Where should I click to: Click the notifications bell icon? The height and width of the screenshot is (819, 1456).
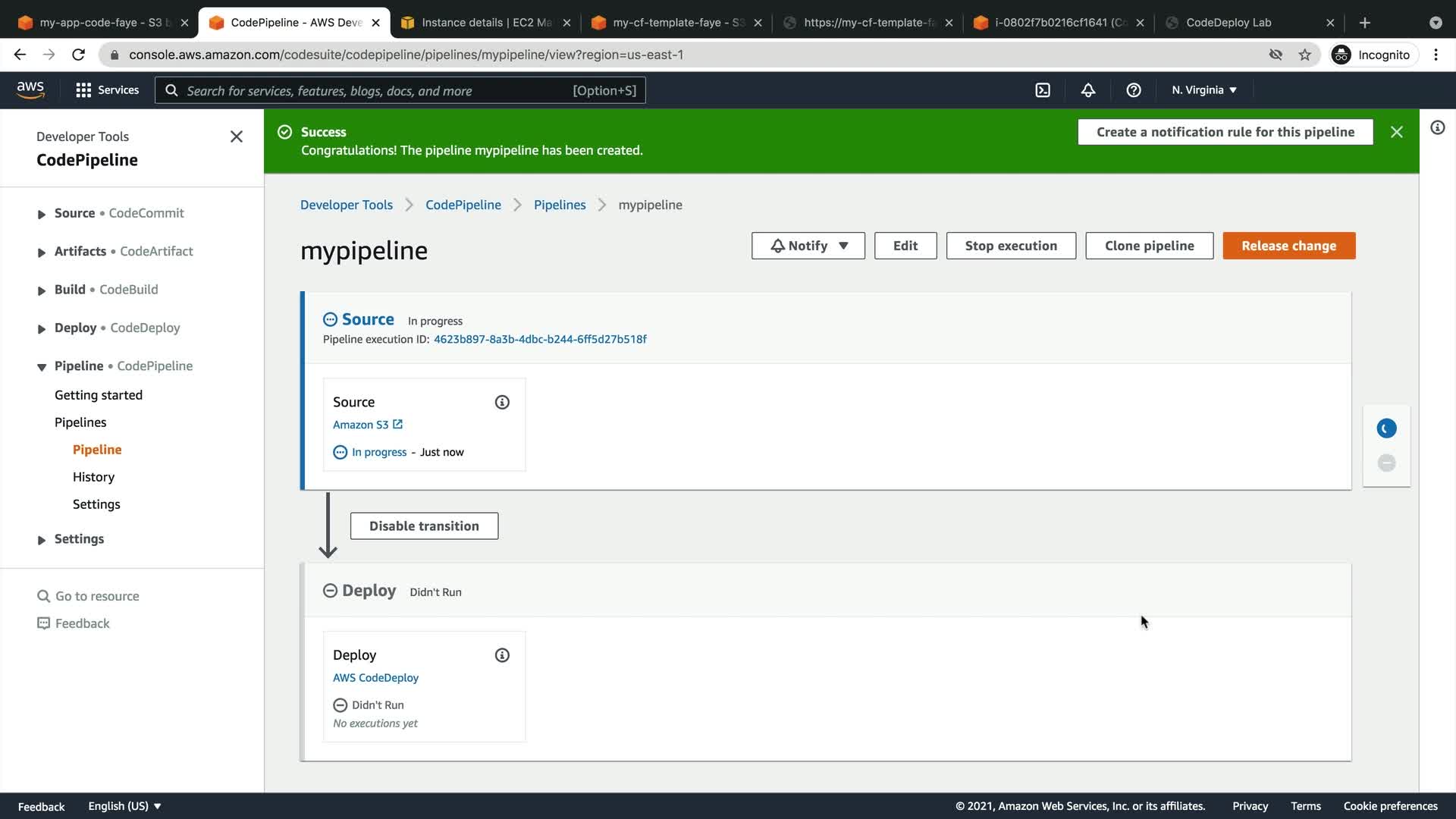click(x=1088, y=90)
